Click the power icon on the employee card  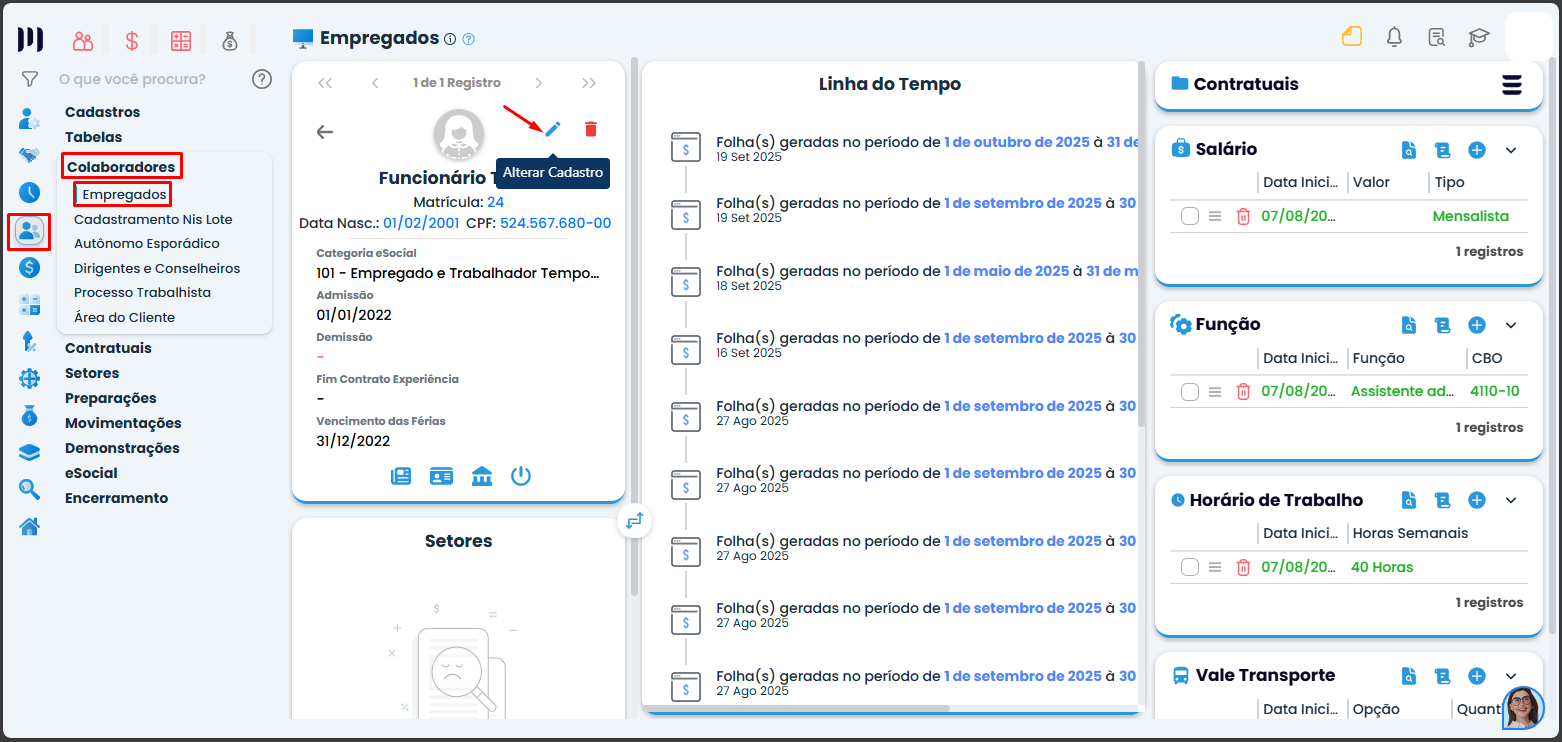(520, 476)
